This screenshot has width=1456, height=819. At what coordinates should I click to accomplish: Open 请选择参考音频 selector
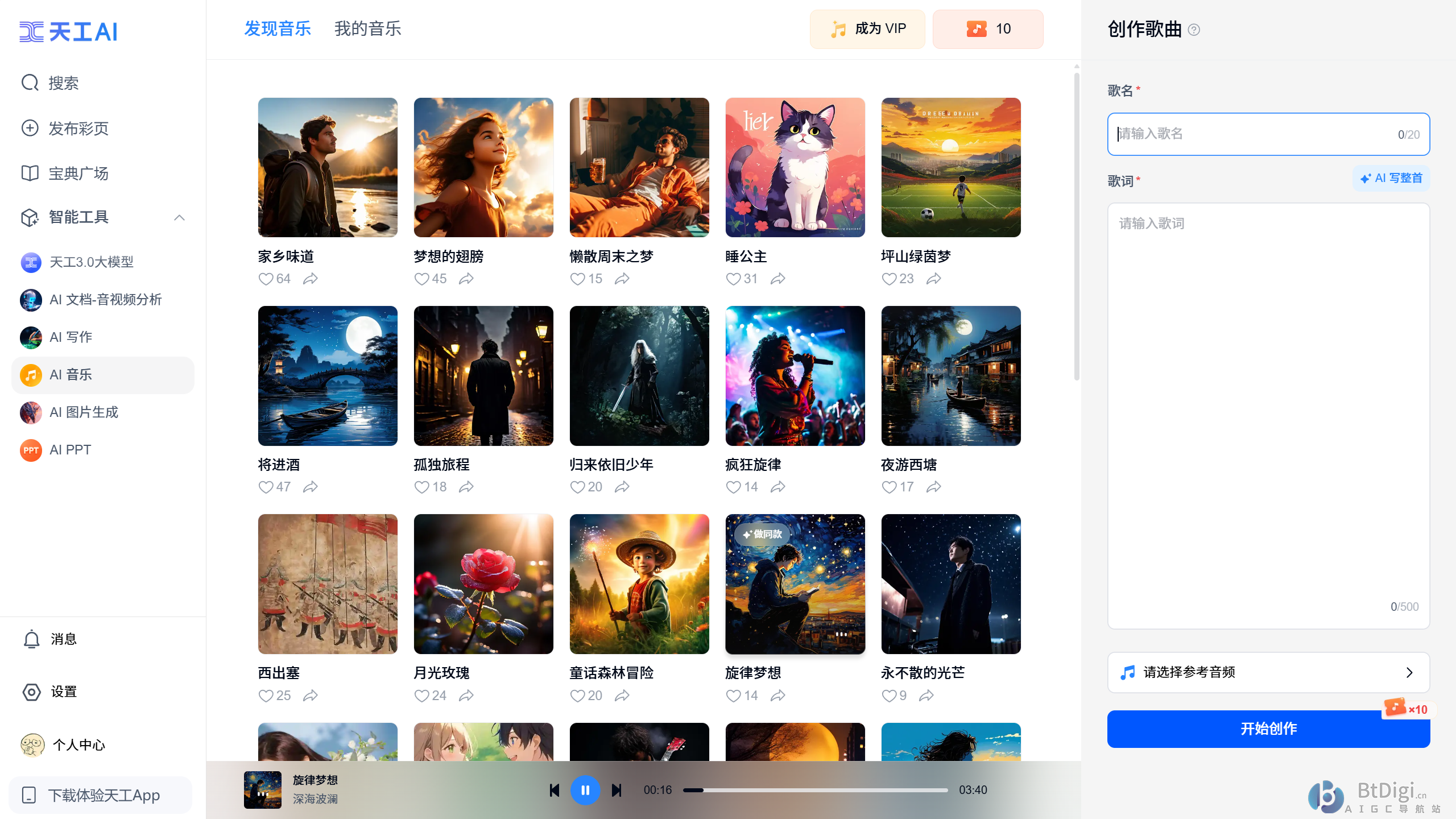(x=1268, y=672)
